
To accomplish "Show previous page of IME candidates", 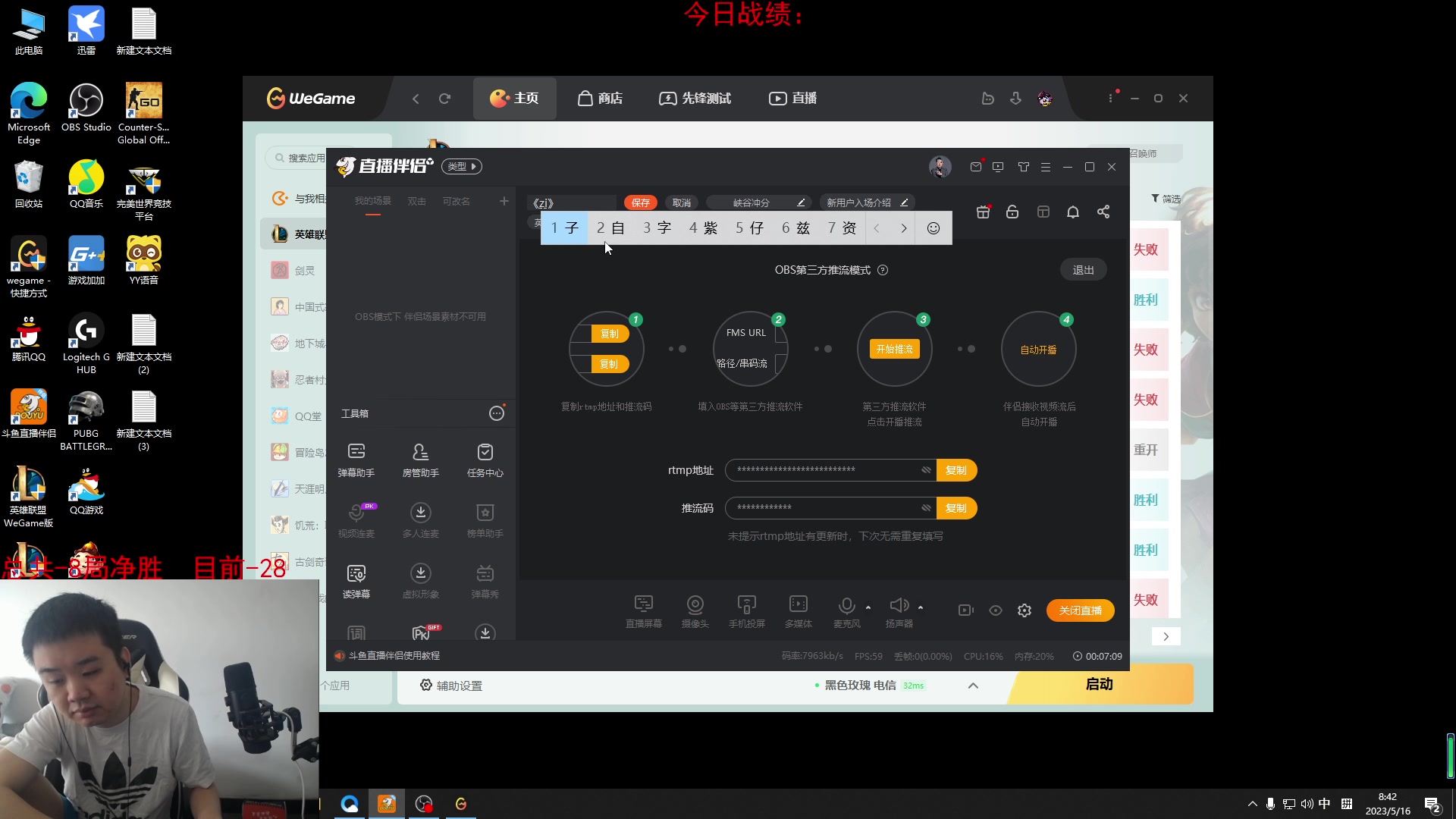I will click(x=877, y=228).
